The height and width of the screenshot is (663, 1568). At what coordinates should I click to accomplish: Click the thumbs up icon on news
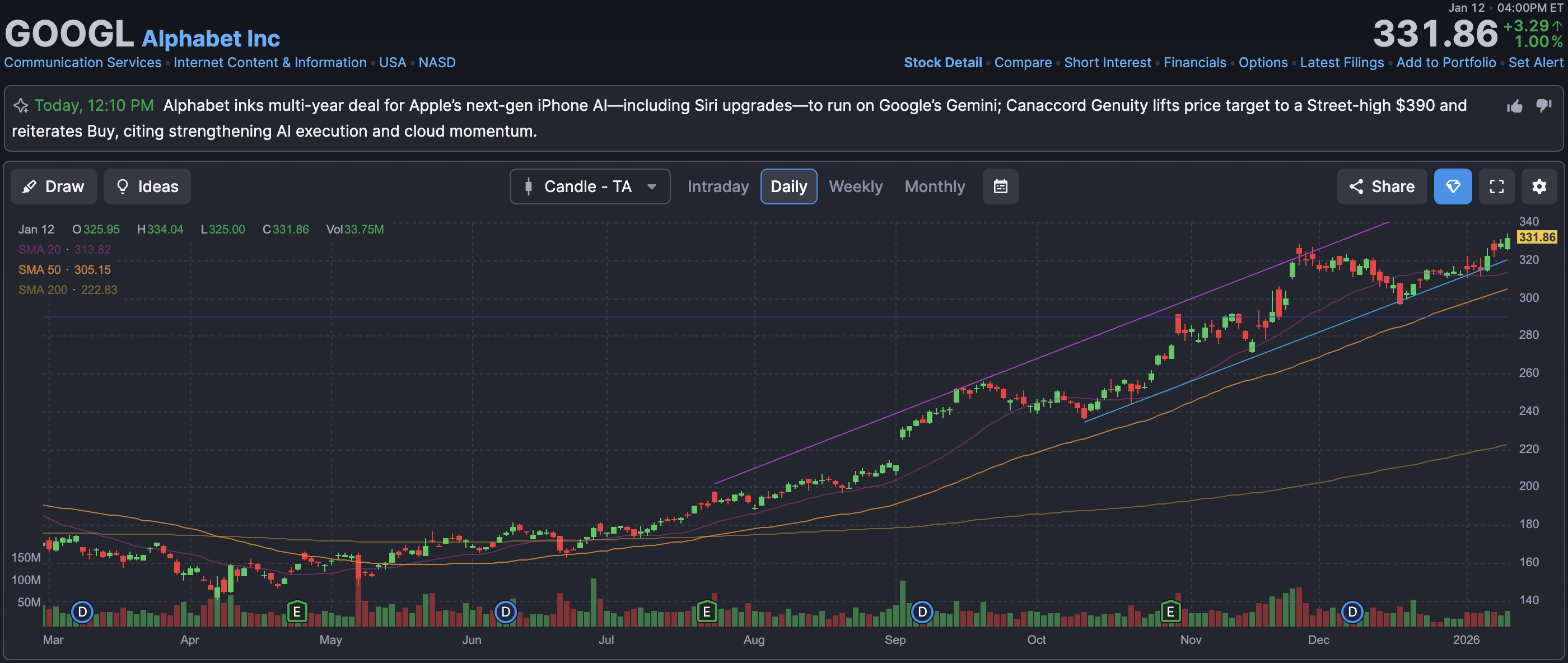(x=1514, y=106)
